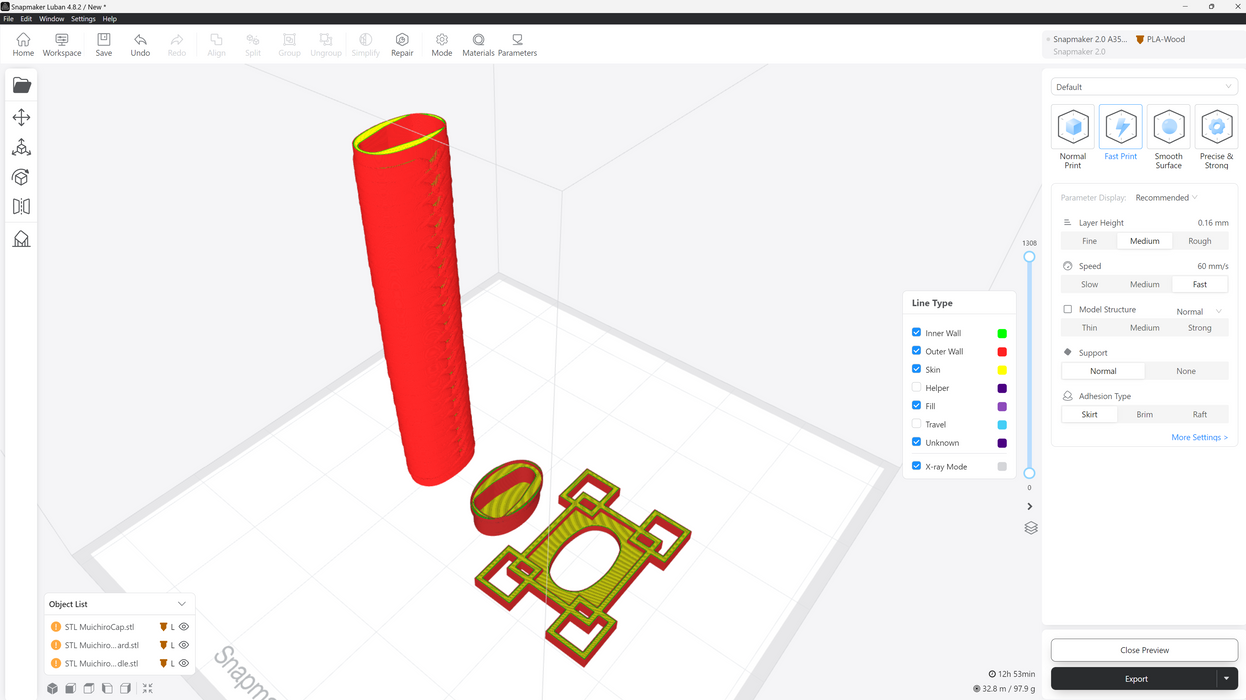Hide STL MuichiroCap.stl with eye icon
The image size is (1246, 700).
184,627
